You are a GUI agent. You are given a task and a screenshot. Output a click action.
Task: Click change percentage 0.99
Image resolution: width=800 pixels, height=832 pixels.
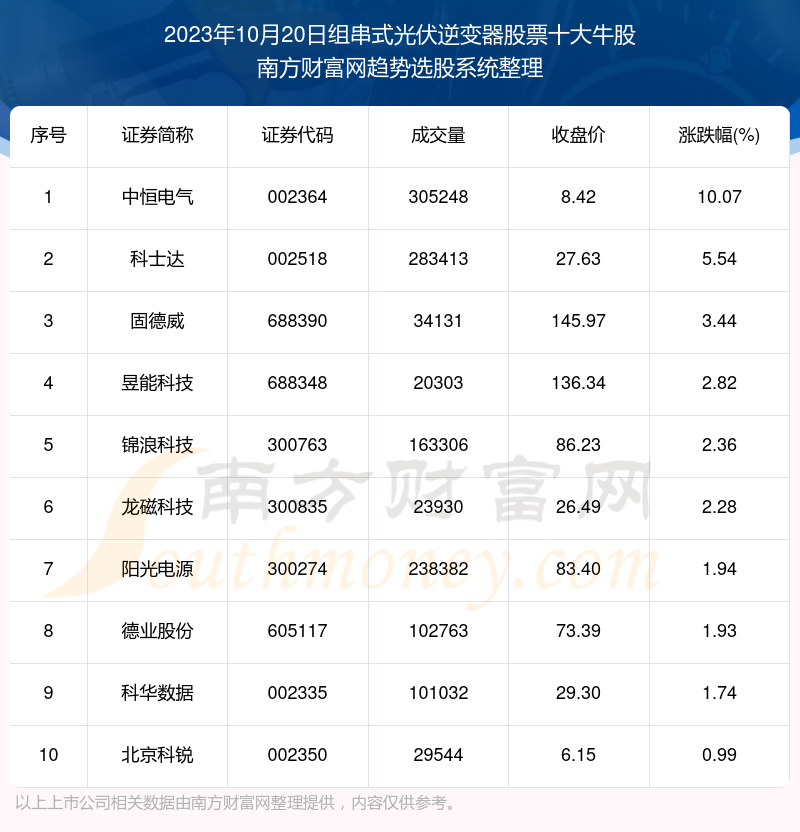[x=719, y=755]
